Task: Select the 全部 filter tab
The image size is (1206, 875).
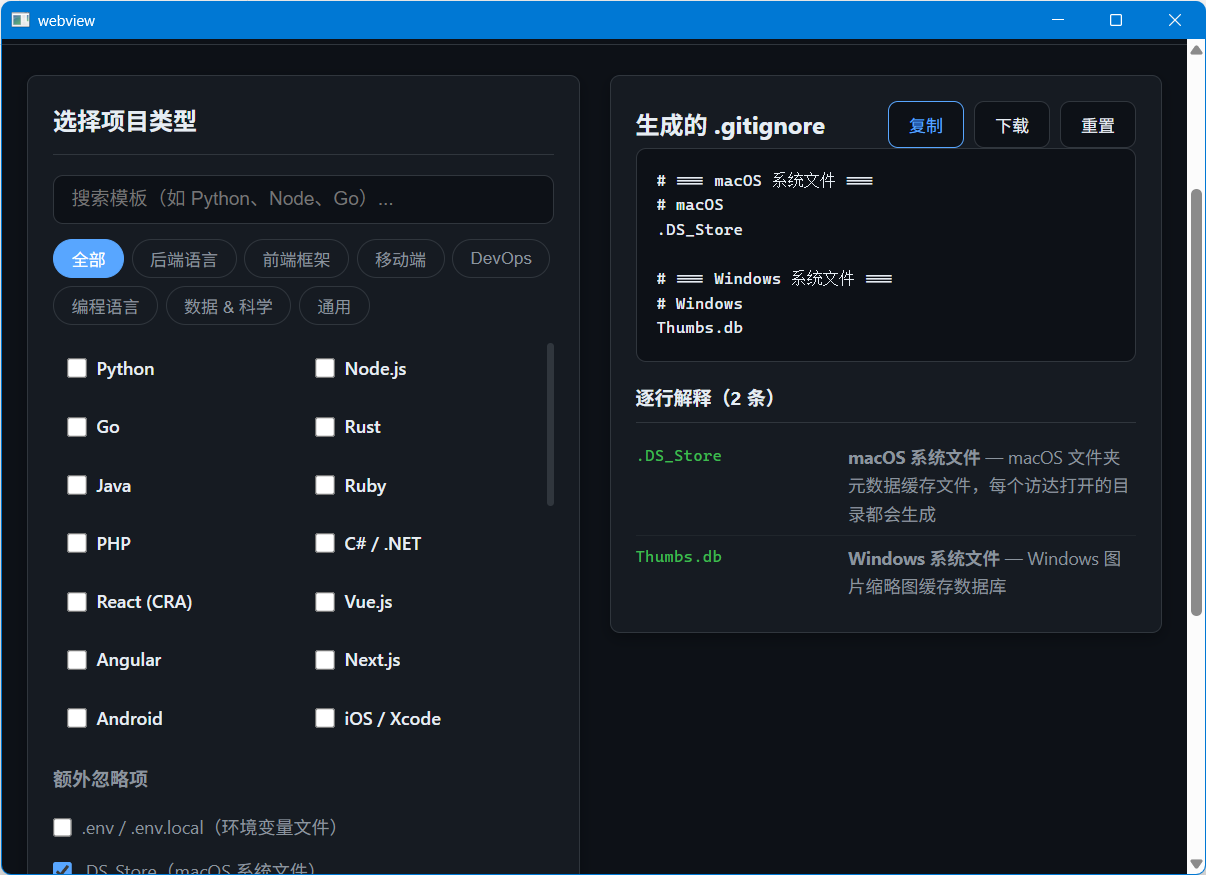Action: pyautogui.click(x=88, y=259)
